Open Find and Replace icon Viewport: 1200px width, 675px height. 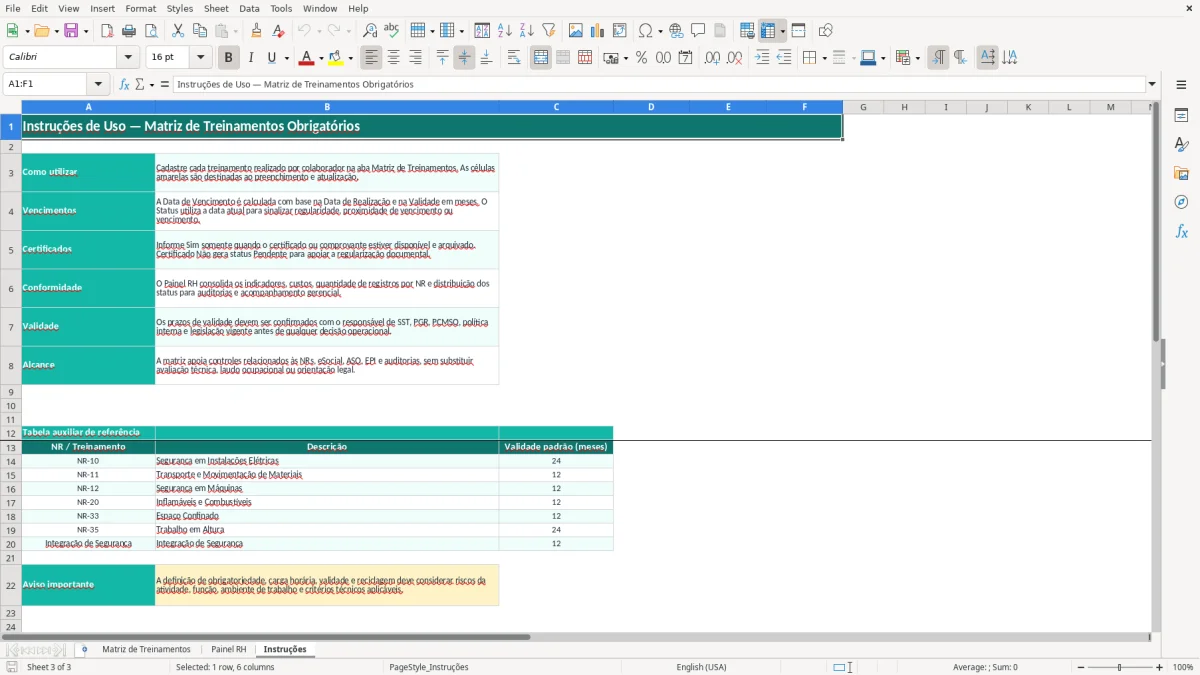pos(370,31)
